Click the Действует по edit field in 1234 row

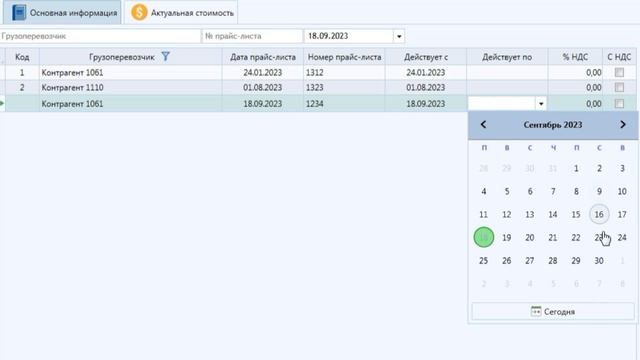point(502,104)
